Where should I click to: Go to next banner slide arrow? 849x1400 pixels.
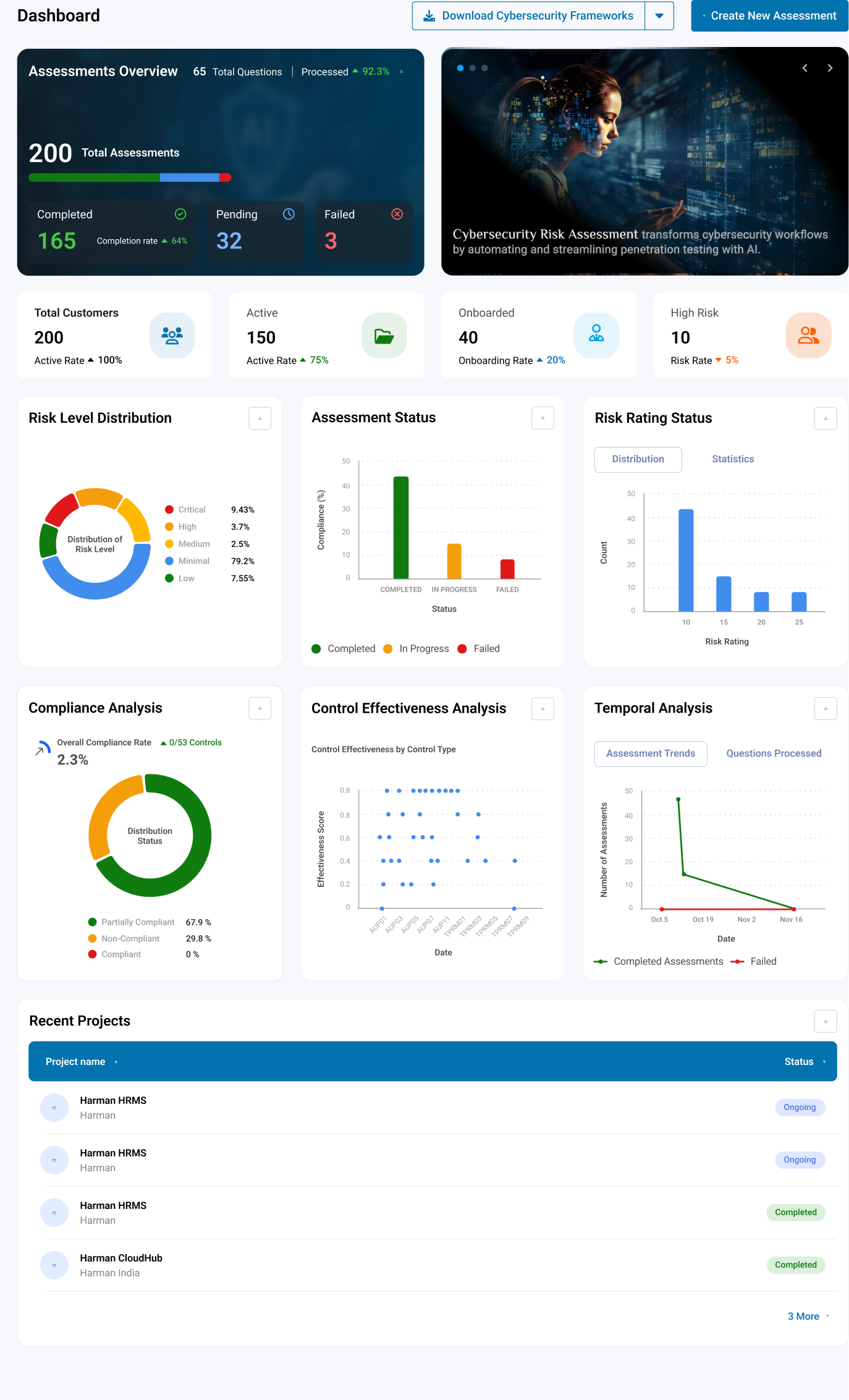pyautogui.click(x=830, y=68)
